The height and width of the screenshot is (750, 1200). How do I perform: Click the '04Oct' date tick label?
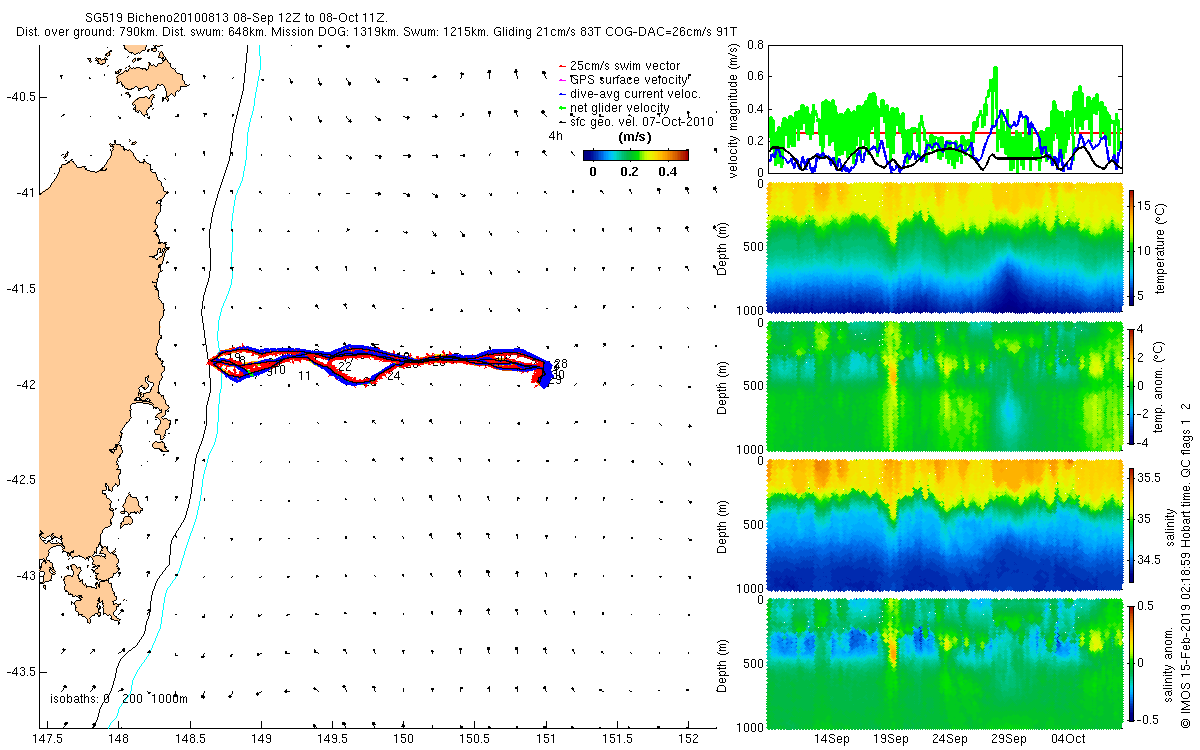coord(1068,739)
